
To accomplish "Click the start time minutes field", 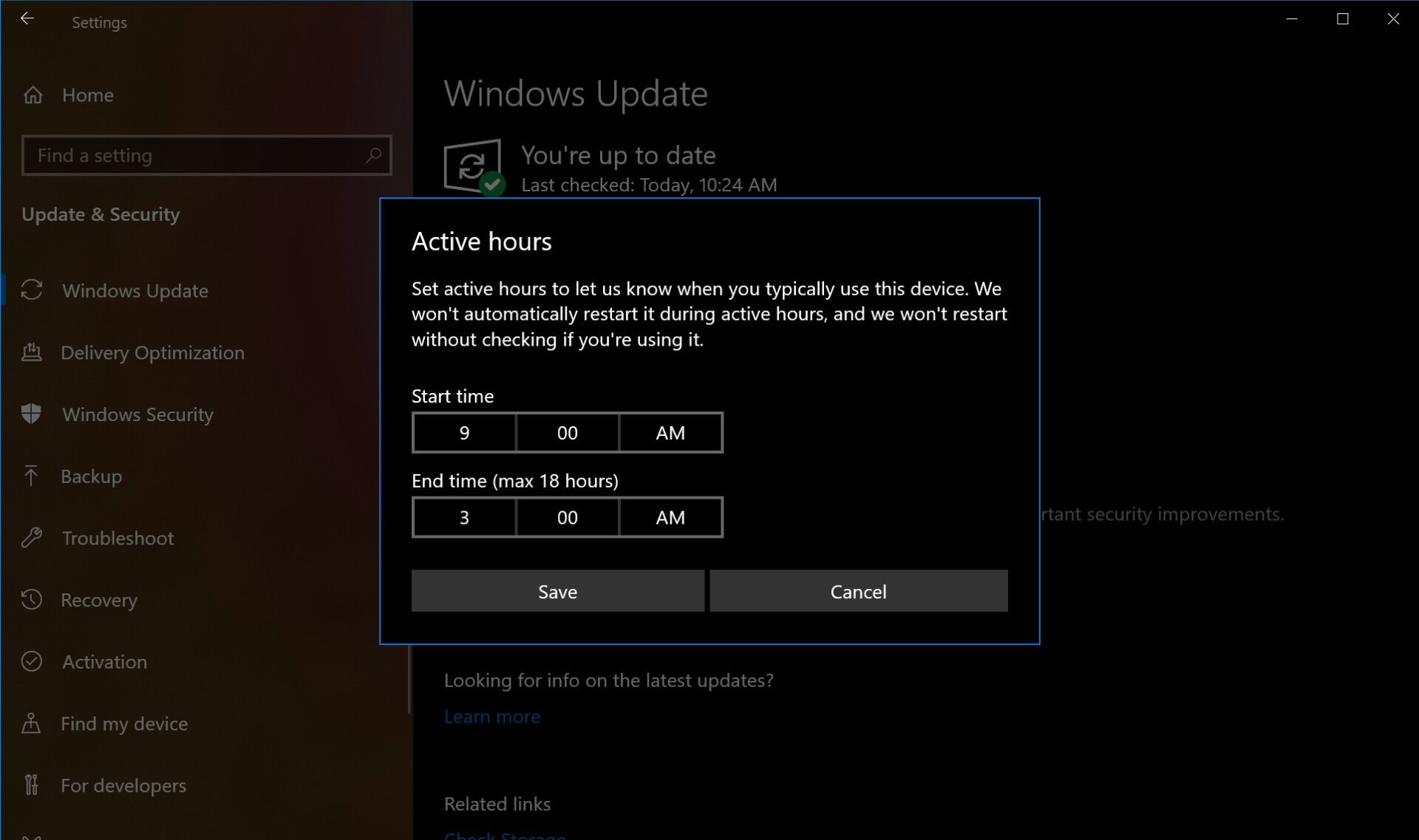I will (x=566, y=432).
